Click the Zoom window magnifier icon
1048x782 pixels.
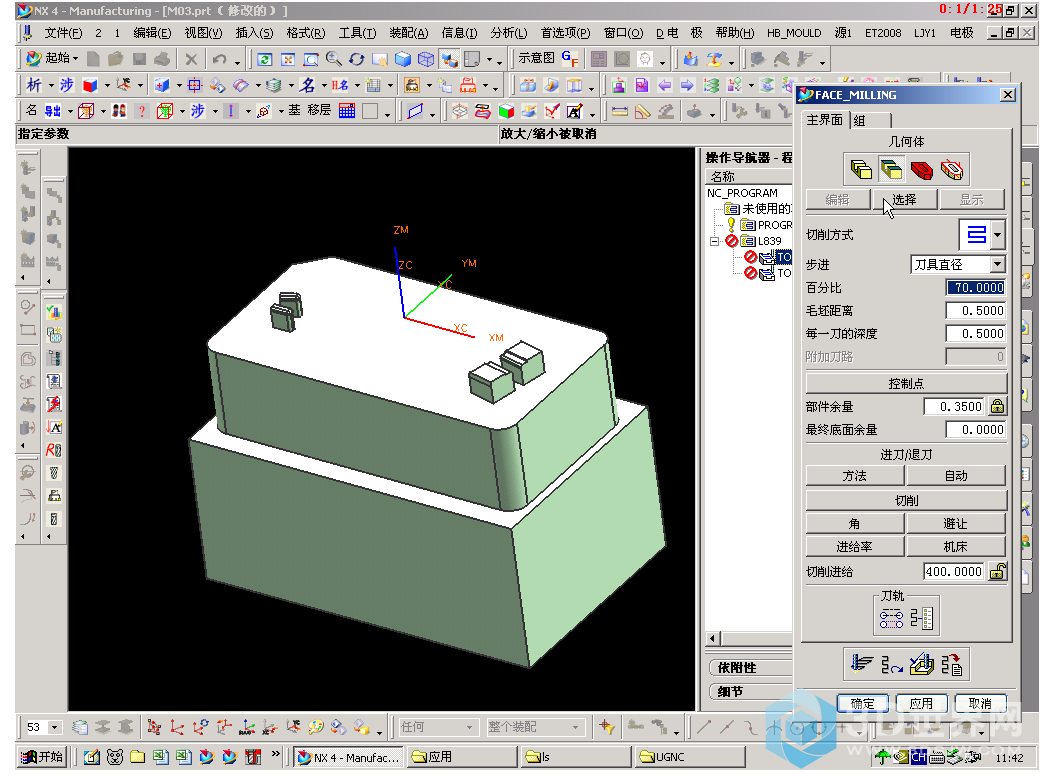tap(311, 59)
